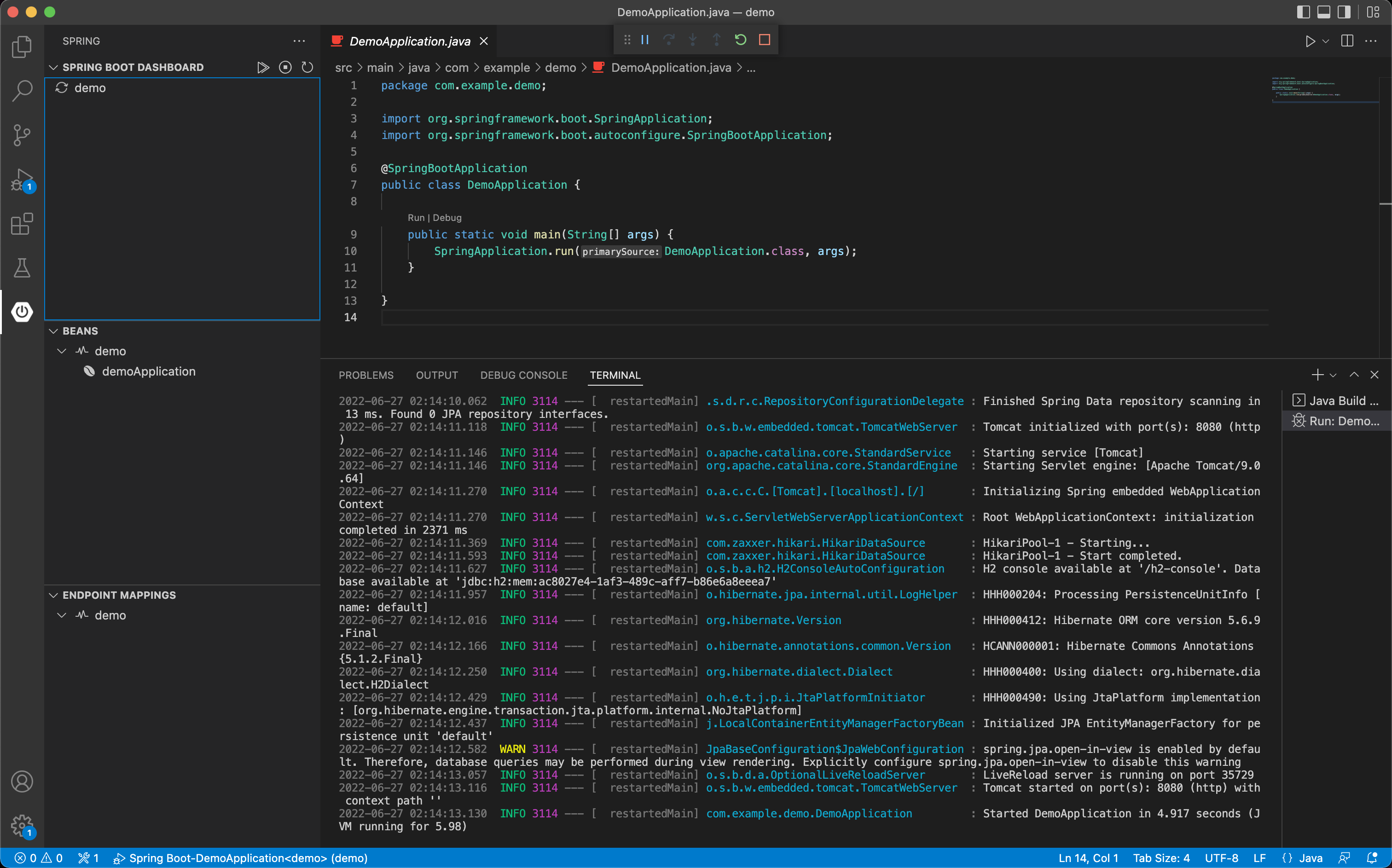Close the DemoApplication.java tab
Screen dimensions: 1392x868
[x=484, y=41]
